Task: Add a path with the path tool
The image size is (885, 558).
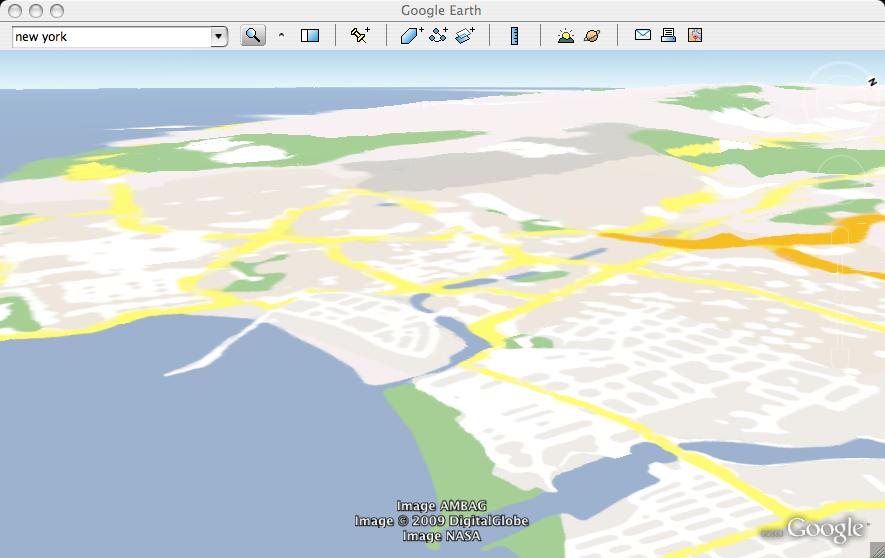Action: coord(438,36)
